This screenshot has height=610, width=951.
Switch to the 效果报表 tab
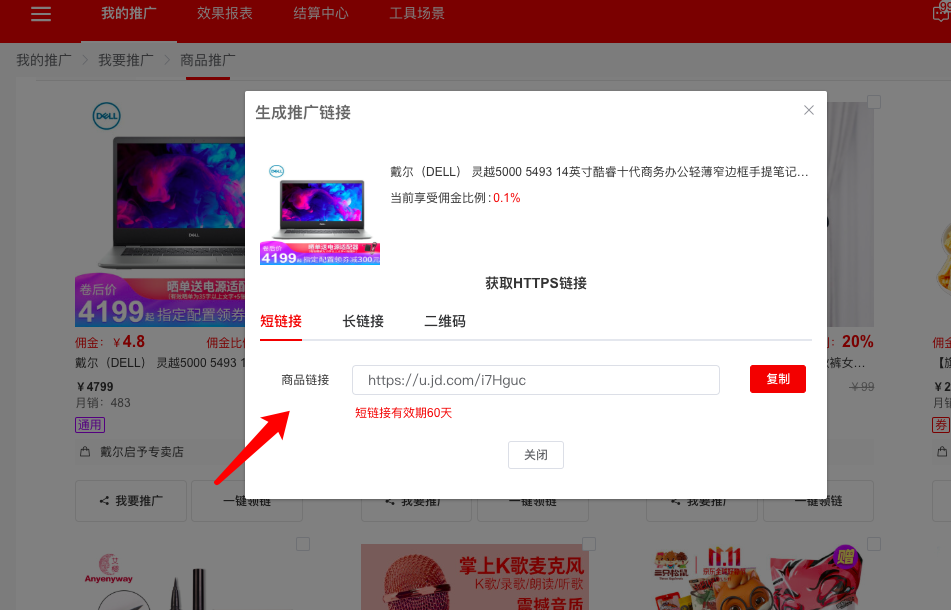click(224, 13)
